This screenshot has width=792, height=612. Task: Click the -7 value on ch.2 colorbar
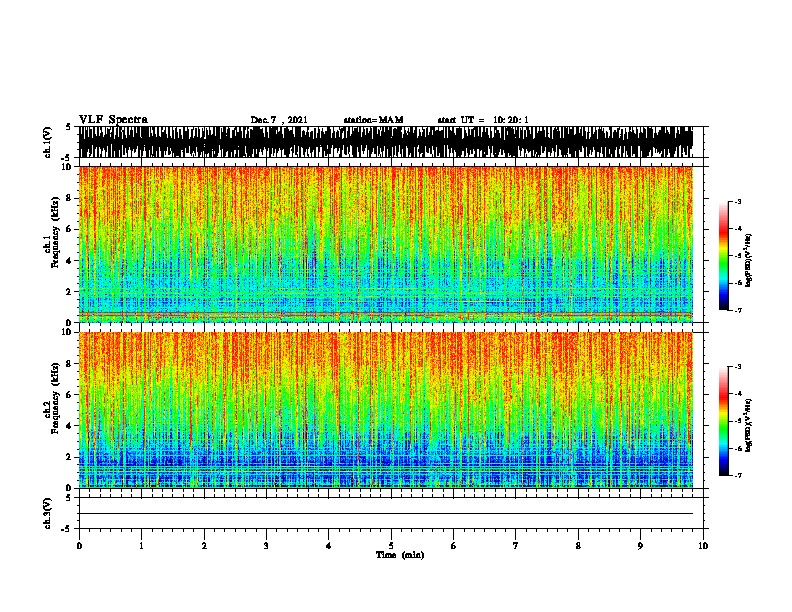(737, 475)
